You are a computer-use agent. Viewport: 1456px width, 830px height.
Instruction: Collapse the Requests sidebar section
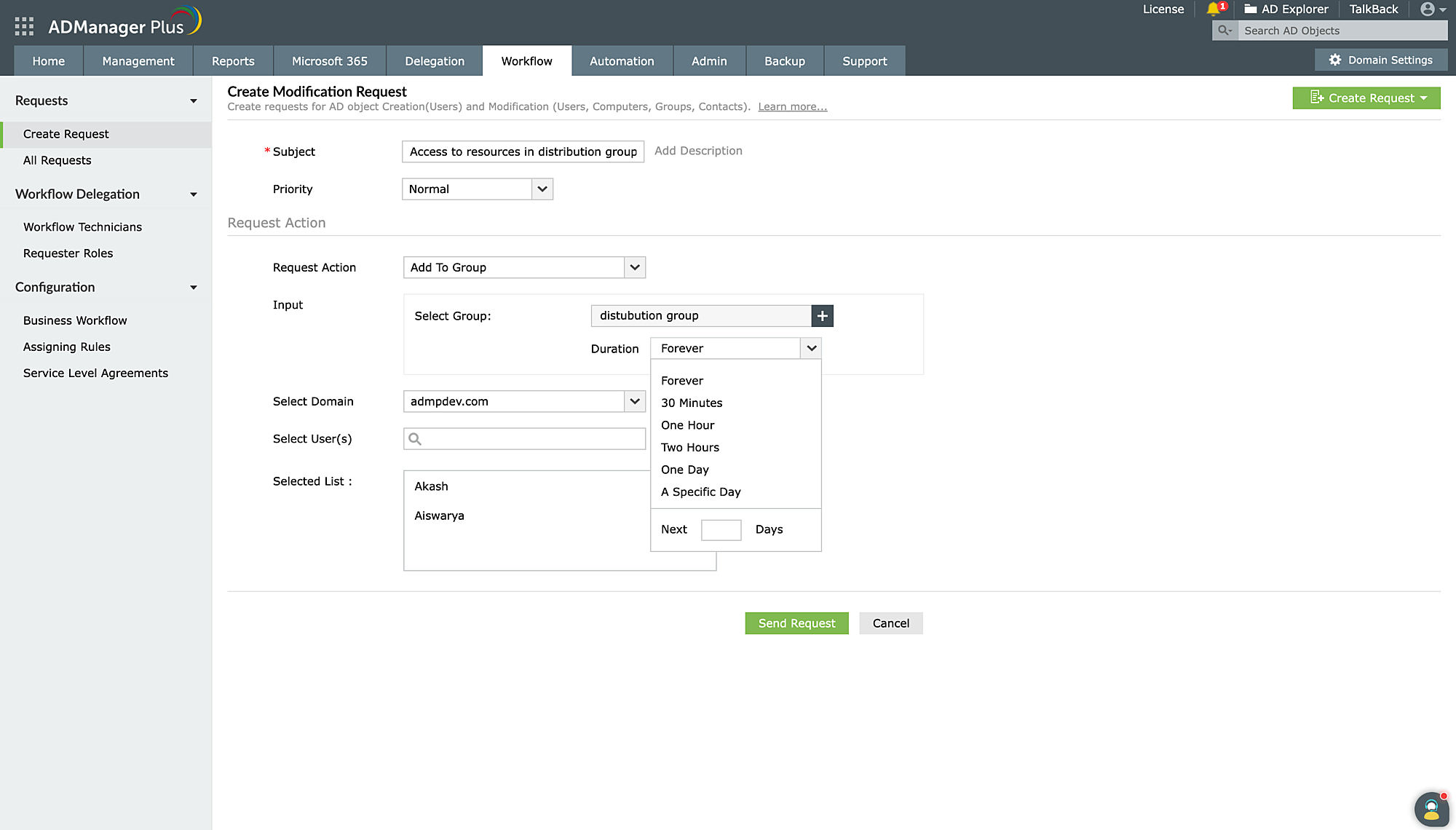pyautogui.click(x=194, y=101)
